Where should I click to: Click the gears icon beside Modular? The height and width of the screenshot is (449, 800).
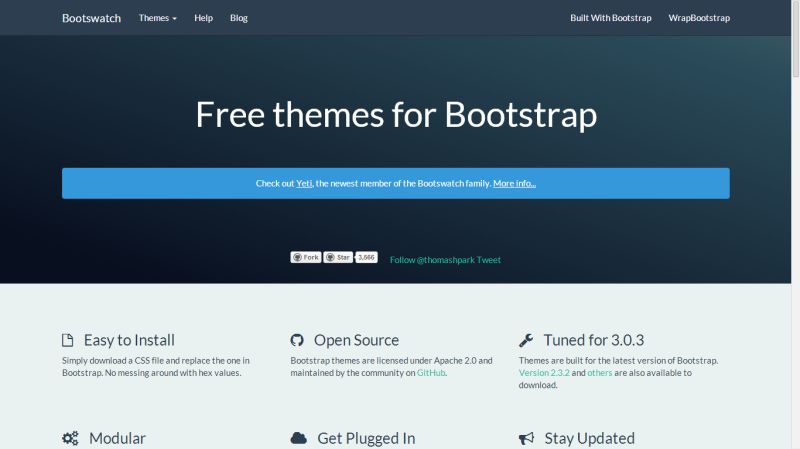[70, 438]
